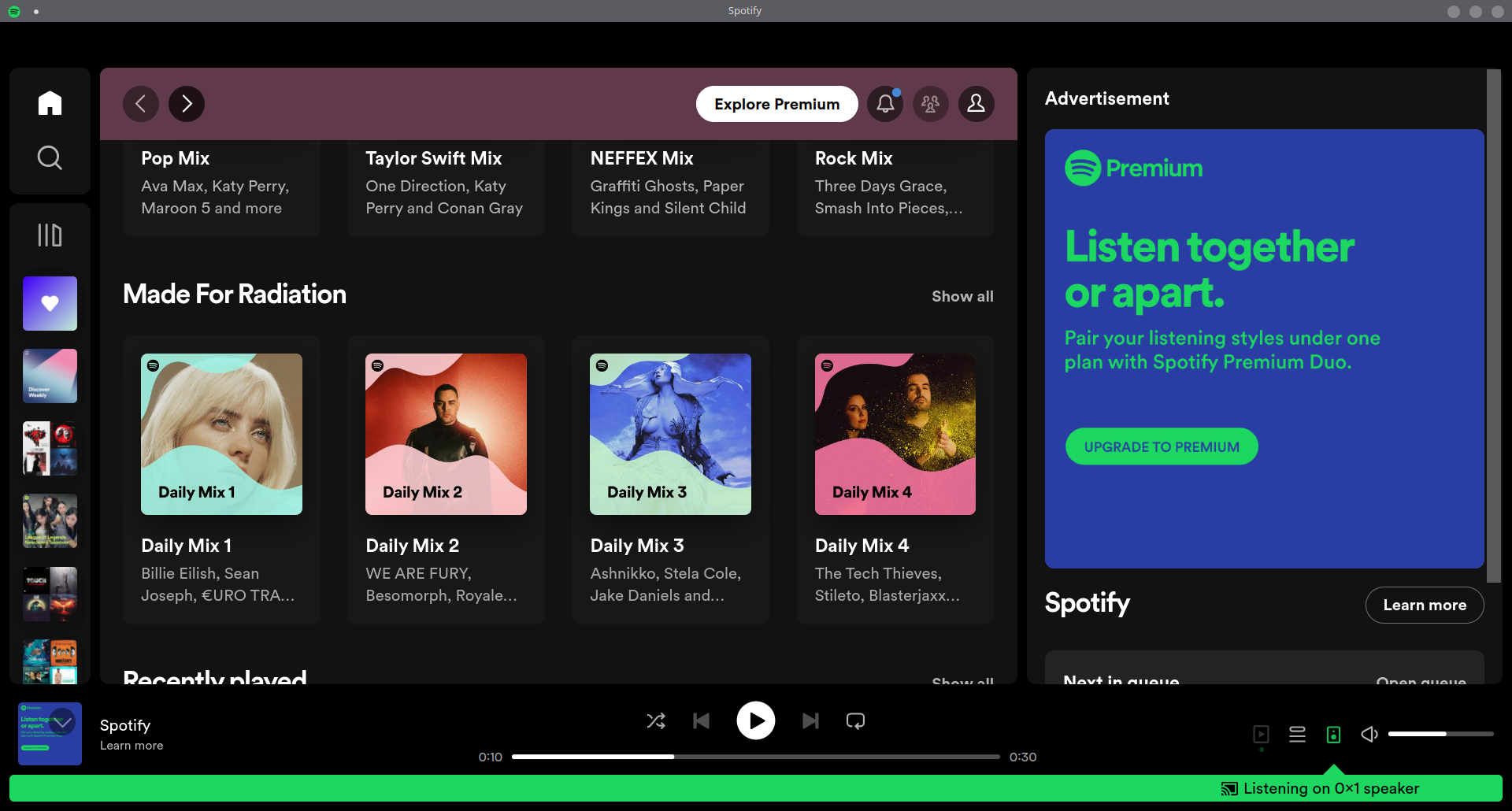The width and height of the screenshot is (1512, 811).
Task: Click Spotify logo in title bar
Action: (x=13, y=11)
